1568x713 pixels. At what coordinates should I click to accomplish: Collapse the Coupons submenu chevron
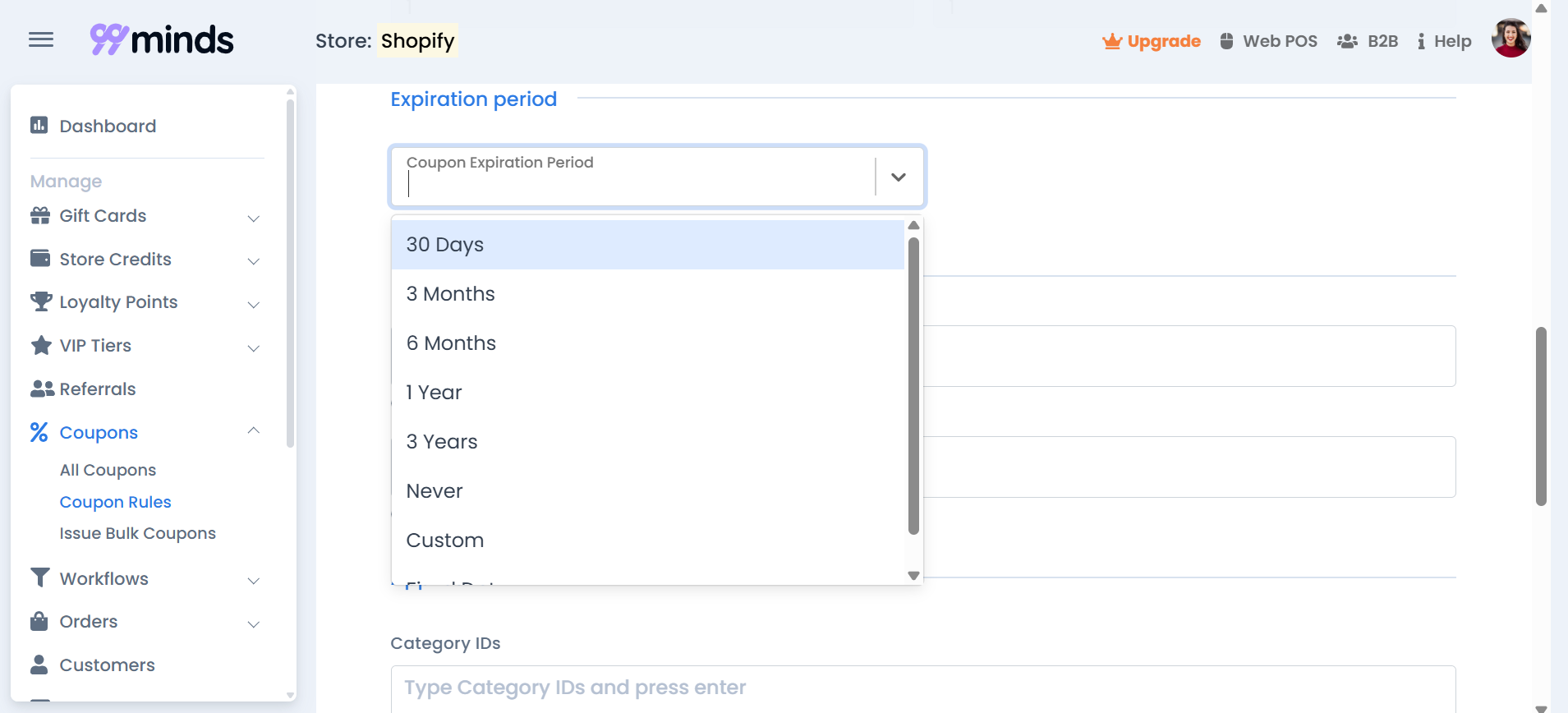[254, 430]
